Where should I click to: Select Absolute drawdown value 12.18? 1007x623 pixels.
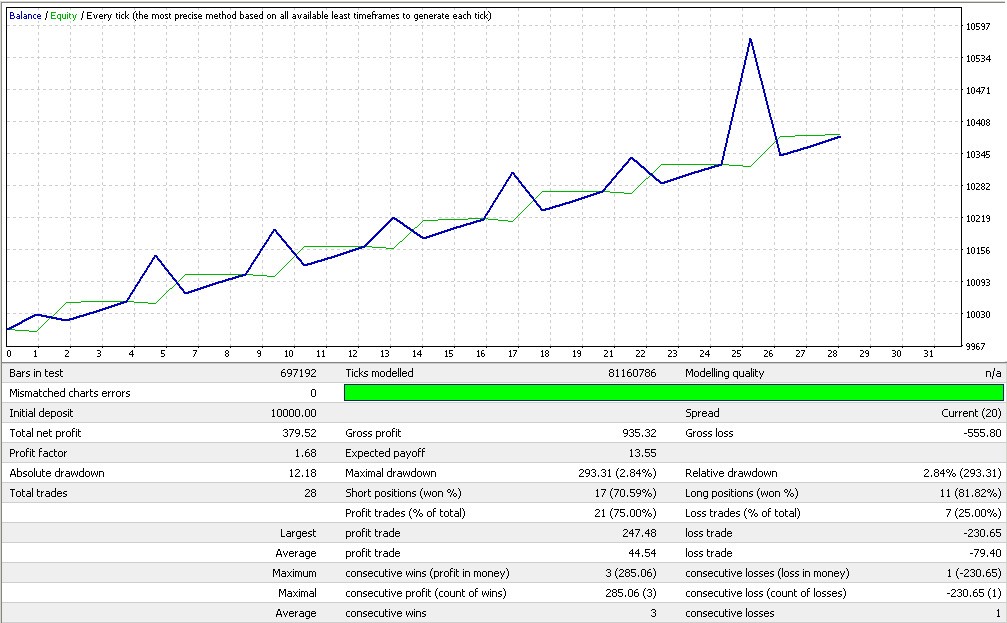[x=302, y=473]
